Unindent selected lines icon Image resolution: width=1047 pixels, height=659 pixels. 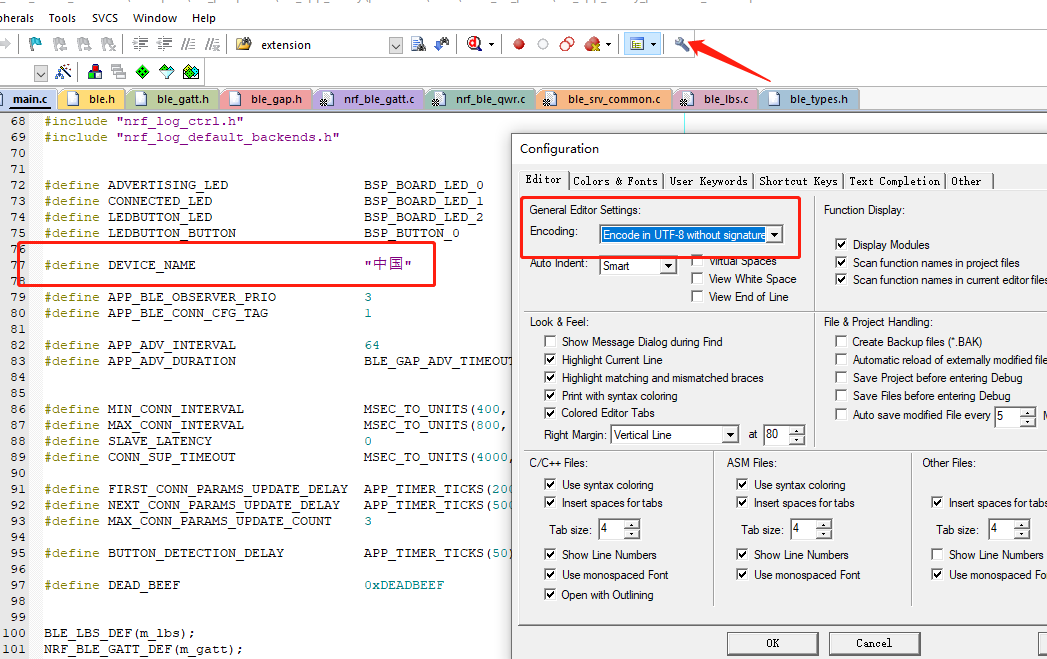pyautogui.click(x=164, y=45)
